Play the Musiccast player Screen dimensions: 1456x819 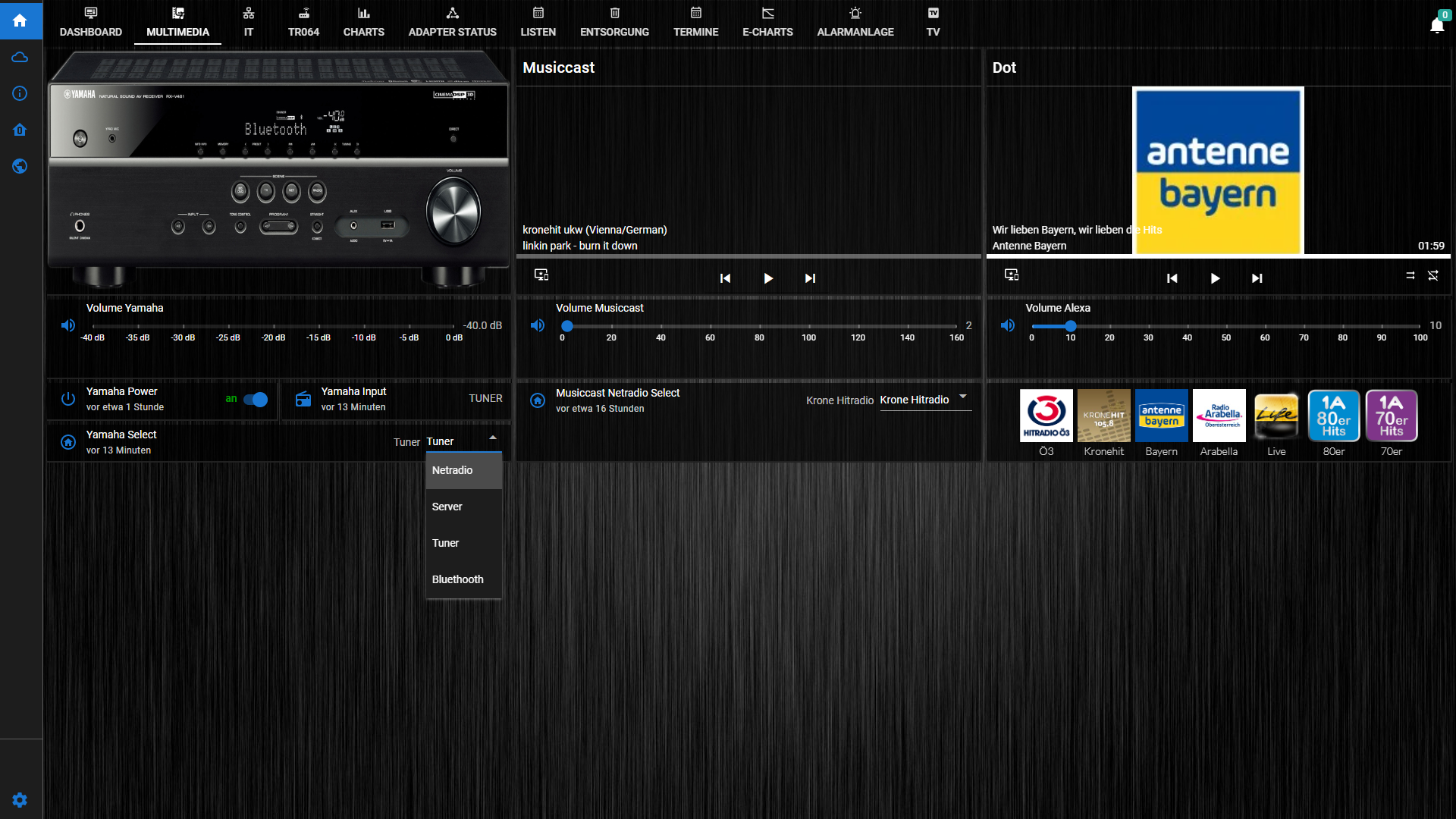click(768, 278)
